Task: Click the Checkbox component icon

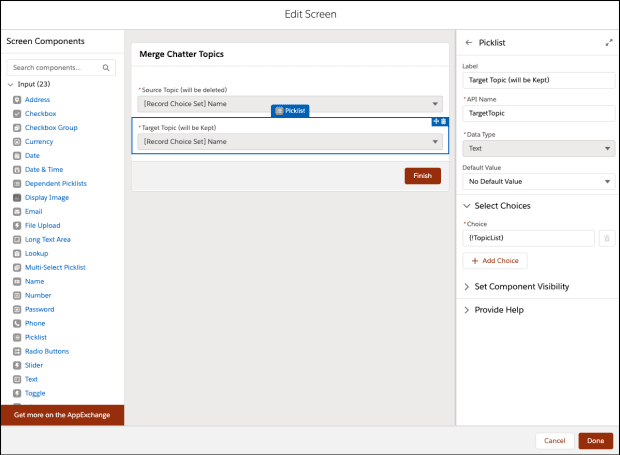Action: 17,114
